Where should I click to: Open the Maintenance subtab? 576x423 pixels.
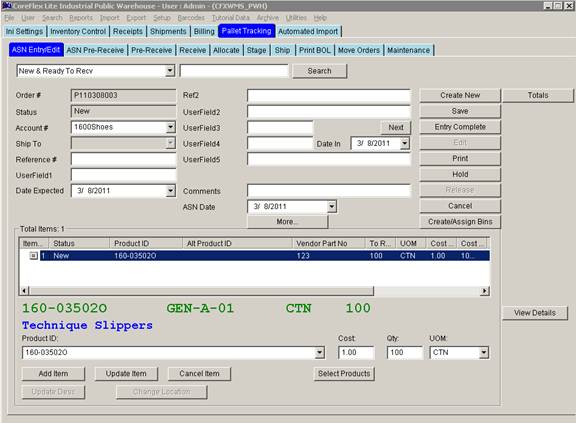pyautogui.click(x=408, y=50)
